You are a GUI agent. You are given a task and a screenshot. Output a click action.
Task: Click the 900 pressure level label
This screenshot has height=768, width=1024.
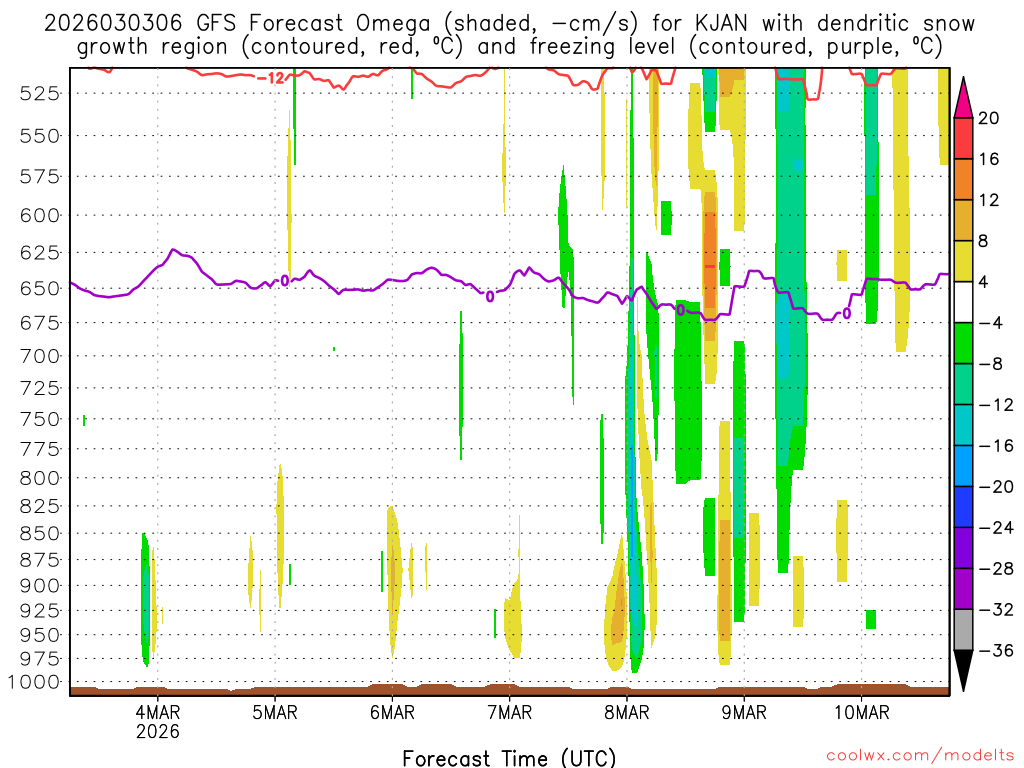coord(39,586)
